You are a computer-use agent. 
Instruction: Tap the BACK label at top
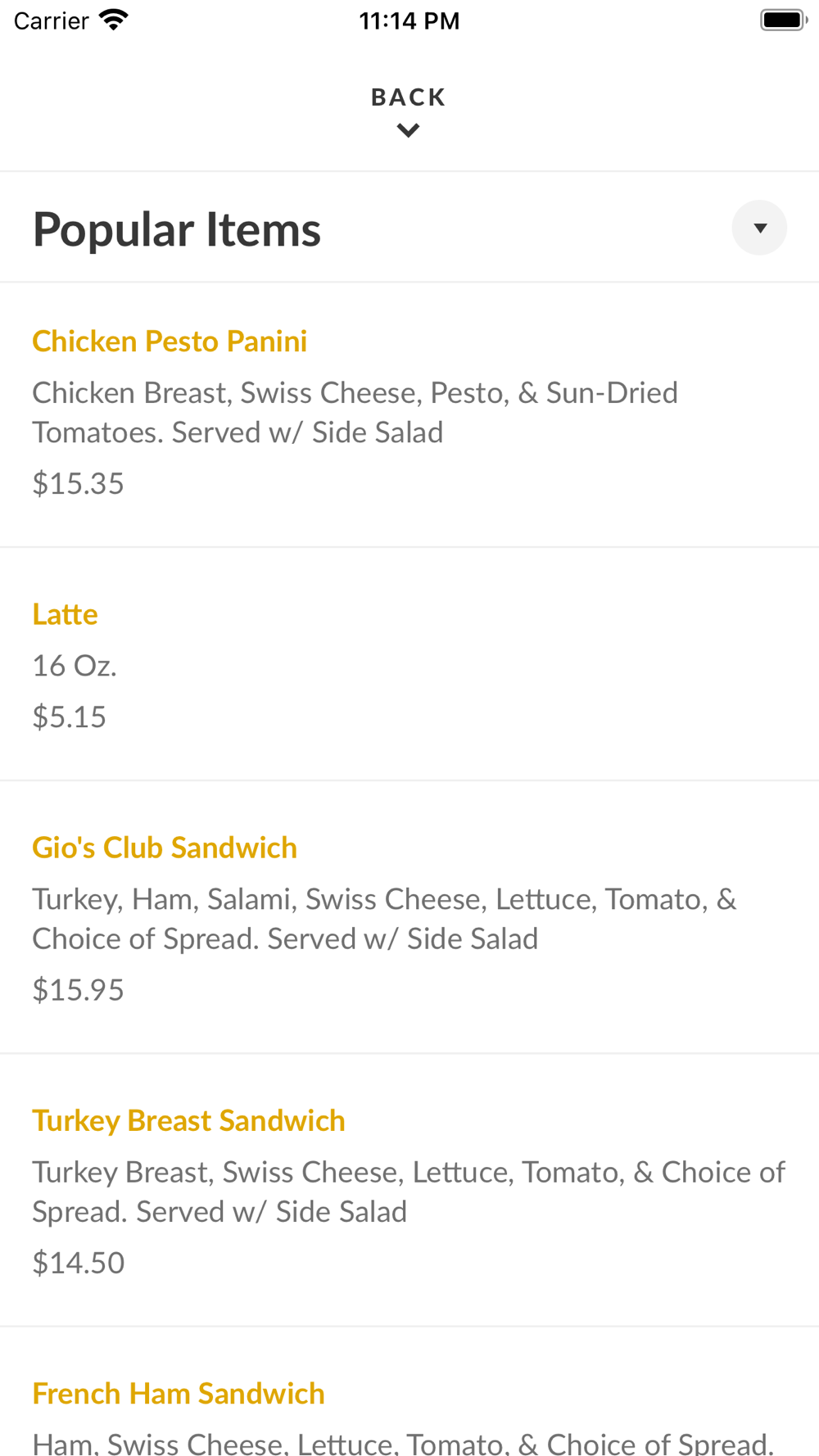(x=409, y=97)
